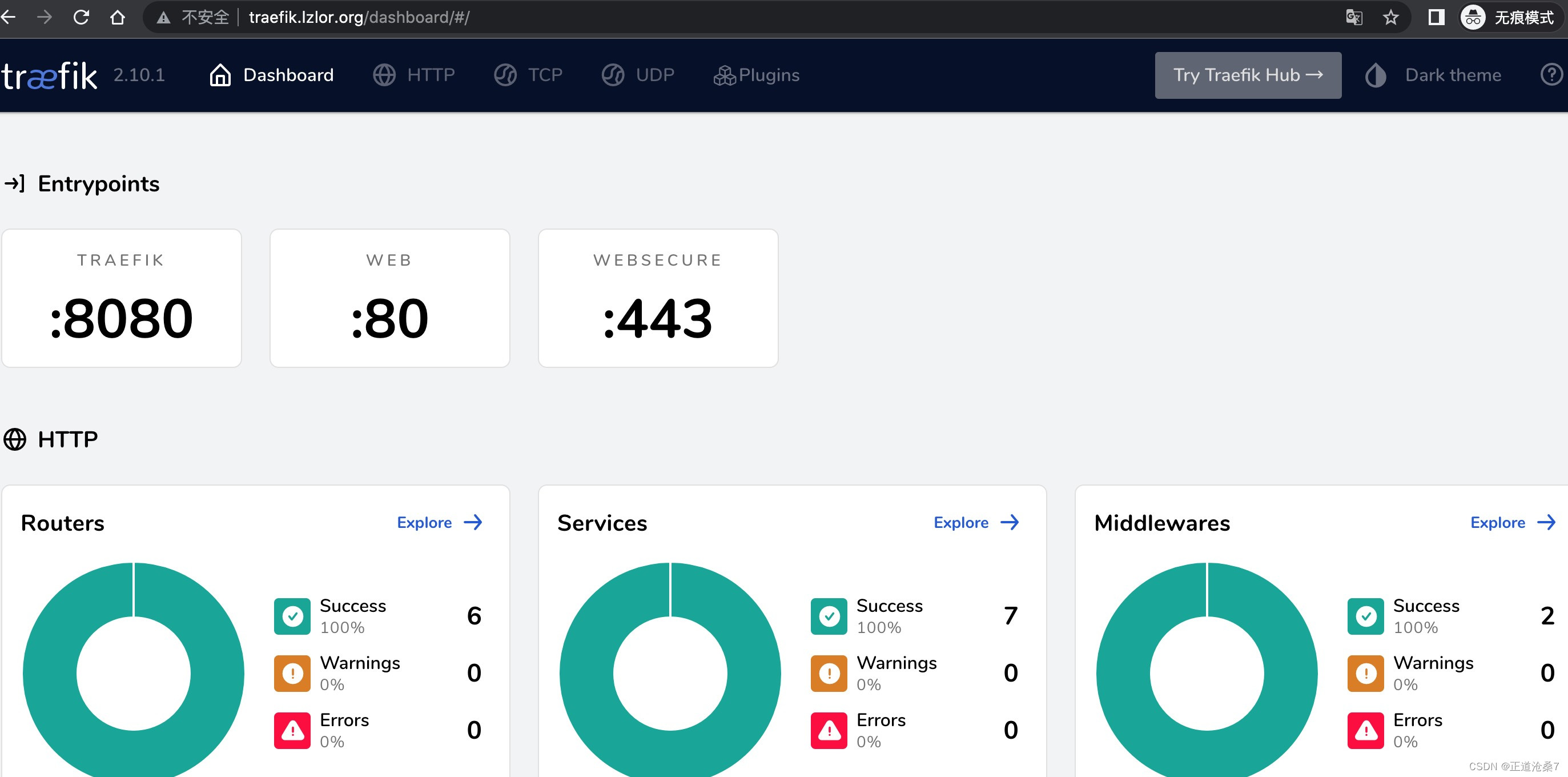This screenshot has height=777, width=1568.
Task: Bookmark page with star icon
Action: click(x=1390, y=17)
